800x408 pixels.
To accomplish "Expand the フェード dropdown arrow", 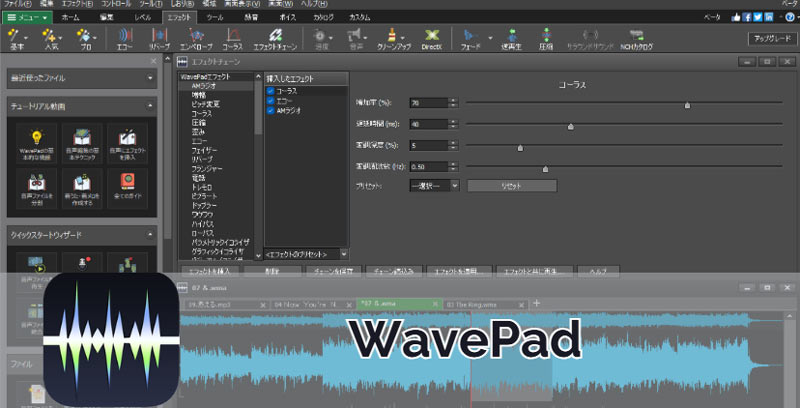I will (x=490, y=38).
